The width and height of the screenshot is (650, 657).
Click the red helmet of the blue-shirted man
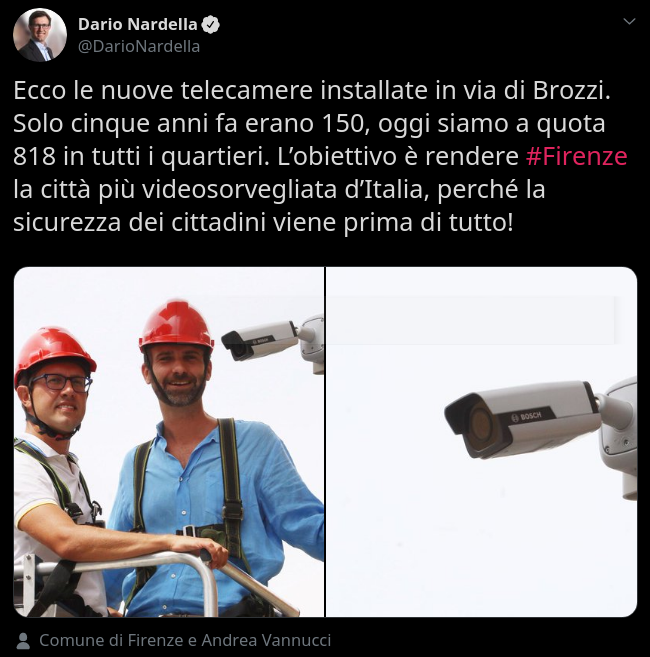pos(176,326)
